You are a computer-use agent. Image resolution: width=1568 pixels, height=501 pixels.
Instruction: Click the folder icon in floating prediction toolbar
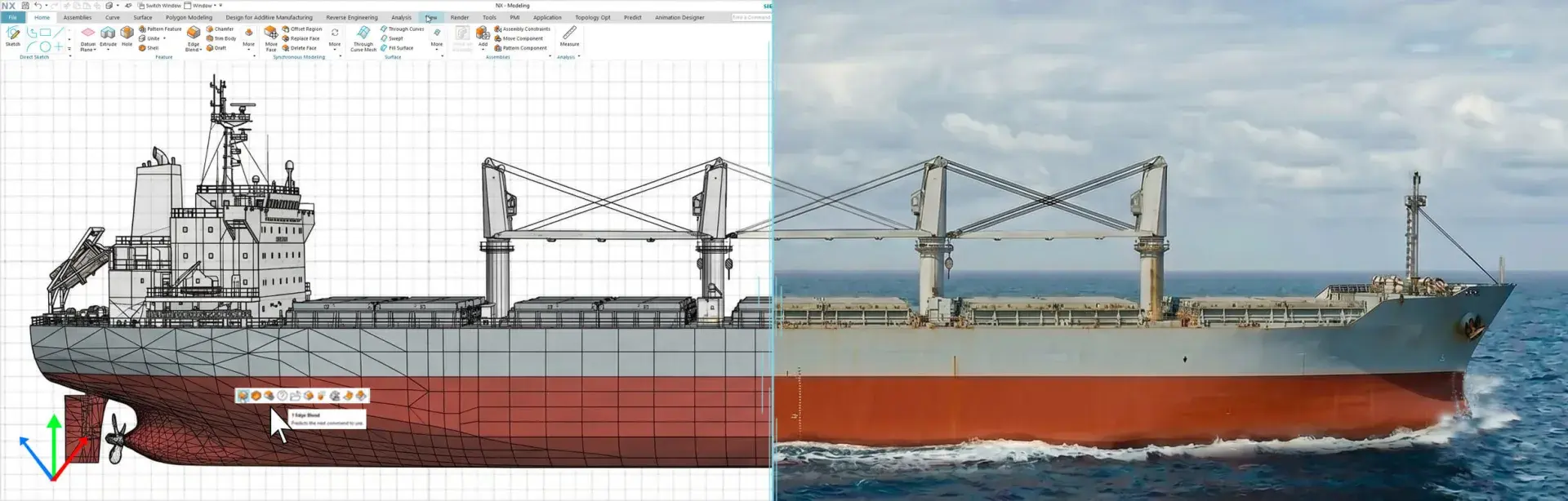[x=295, y=396]
